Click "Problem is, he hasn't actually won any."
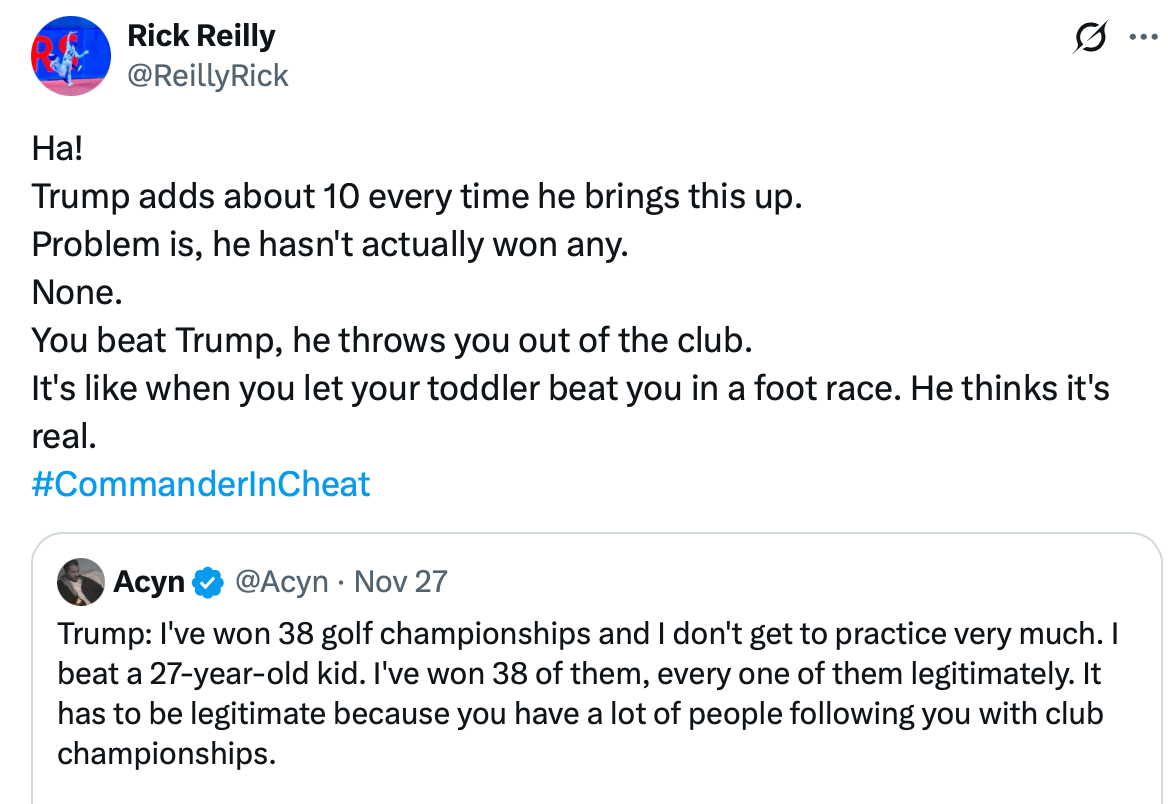This screenshot has height=804, width=1168. pos(330,244)
